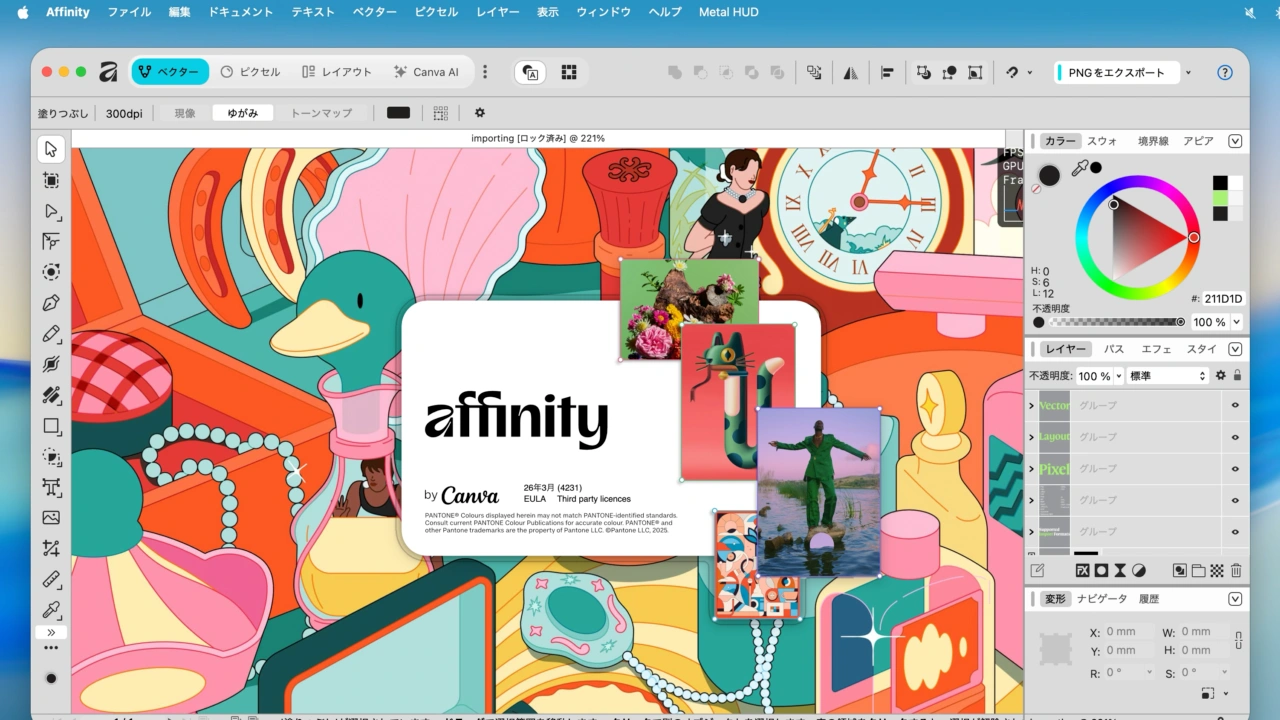Image resolution: width=1280 pixels, height=720 pixels.
Task: Click the Canva AI button
Action: tap(427, 71)
